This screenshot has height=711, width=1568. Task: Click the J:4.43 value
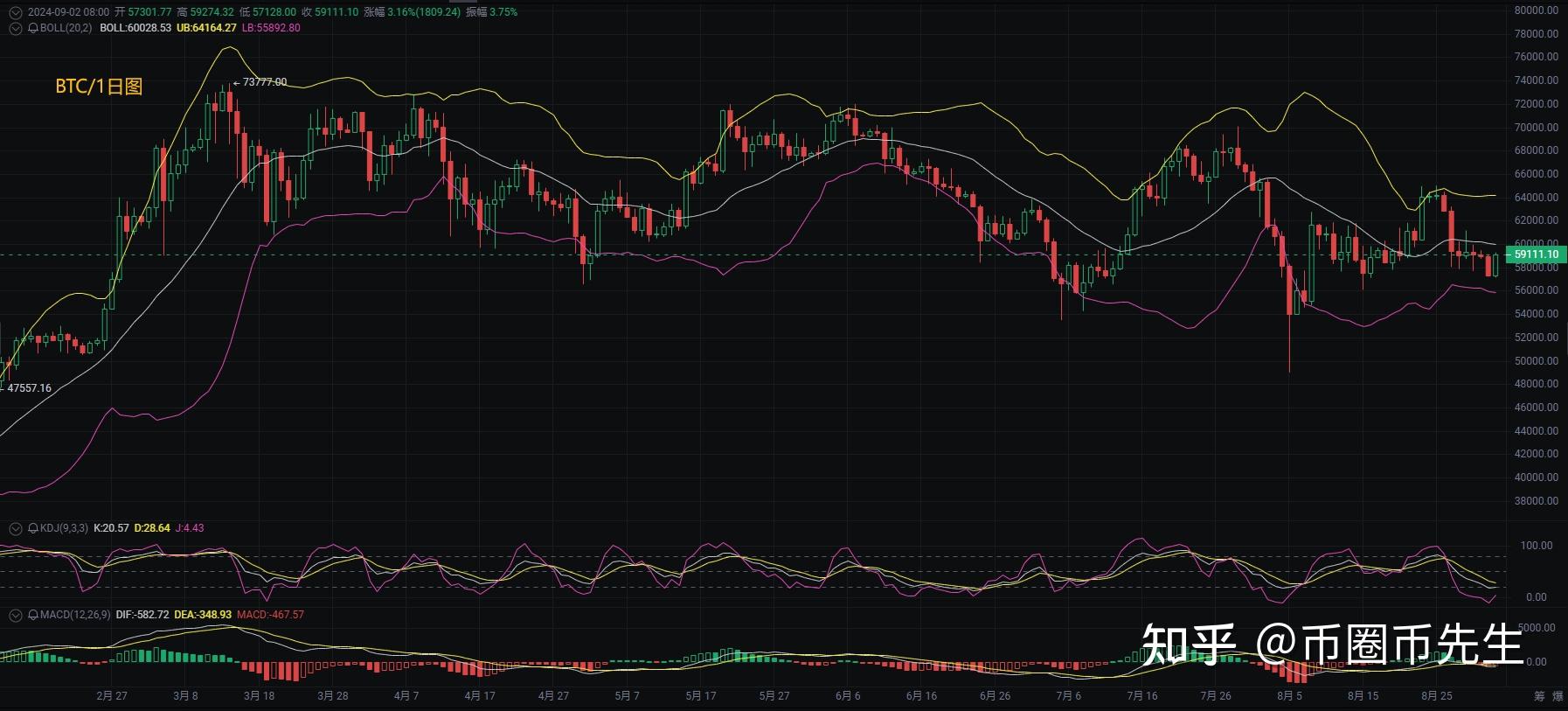click(190, 528)
